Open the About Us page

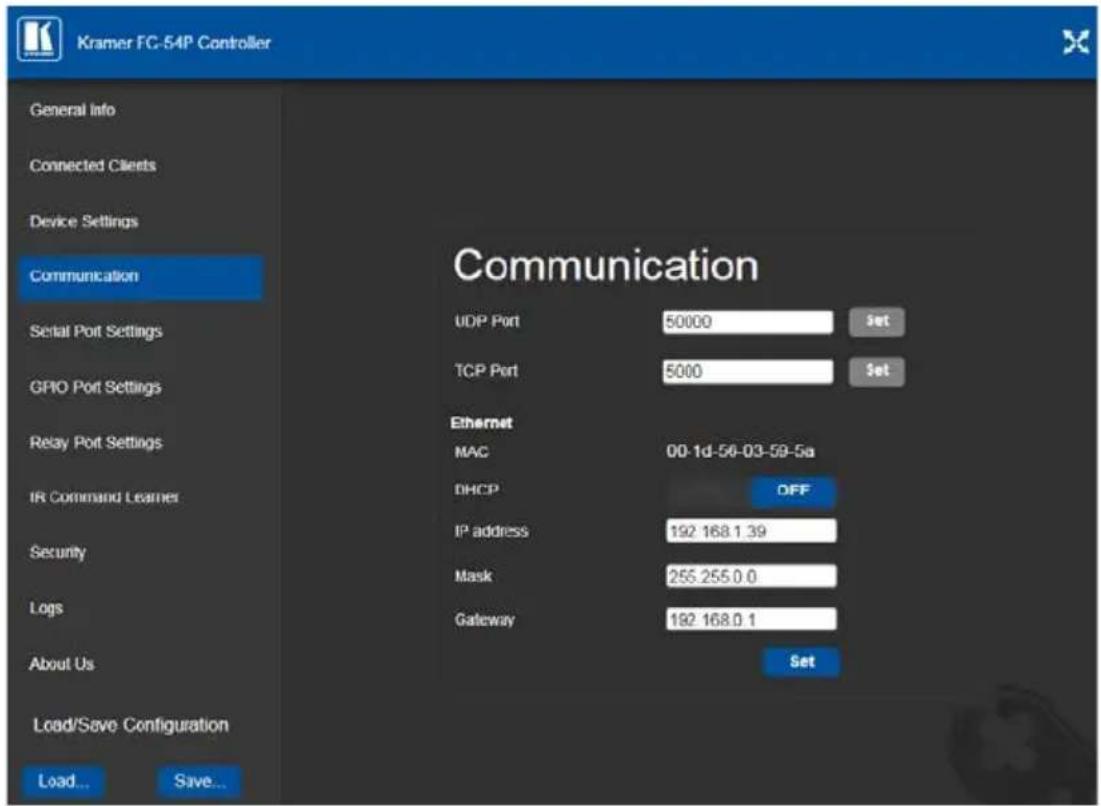point(61,663)
